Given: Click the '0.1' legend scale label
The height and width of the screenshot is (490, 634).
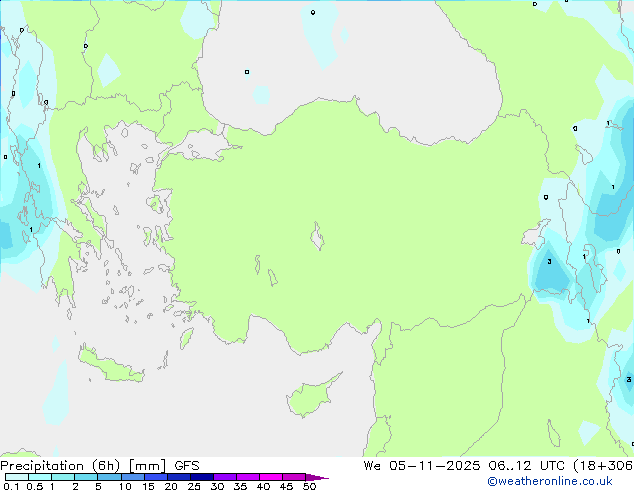Looking at the screenshot, I should [x=11, y=486].
